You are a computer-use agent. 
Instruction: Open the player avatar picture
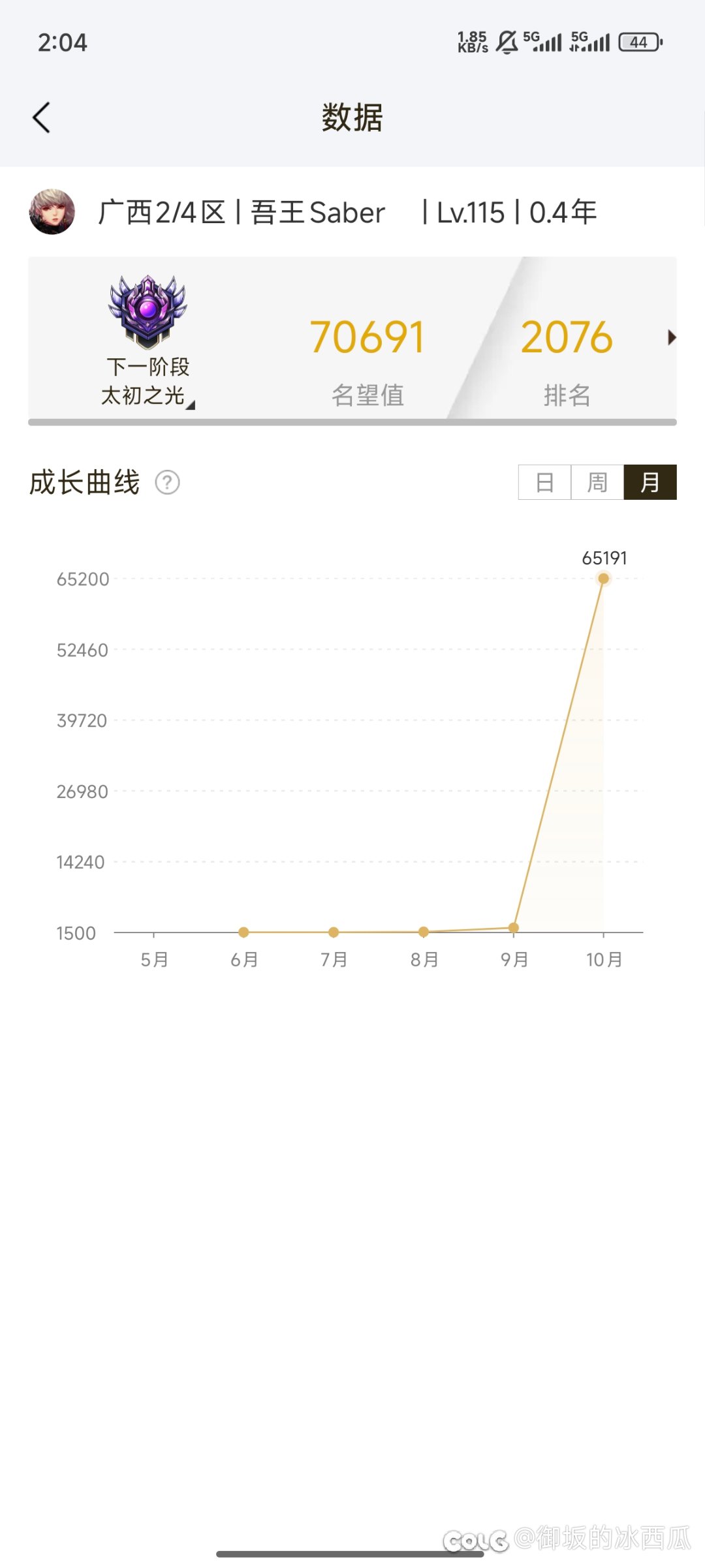(52, 212)
